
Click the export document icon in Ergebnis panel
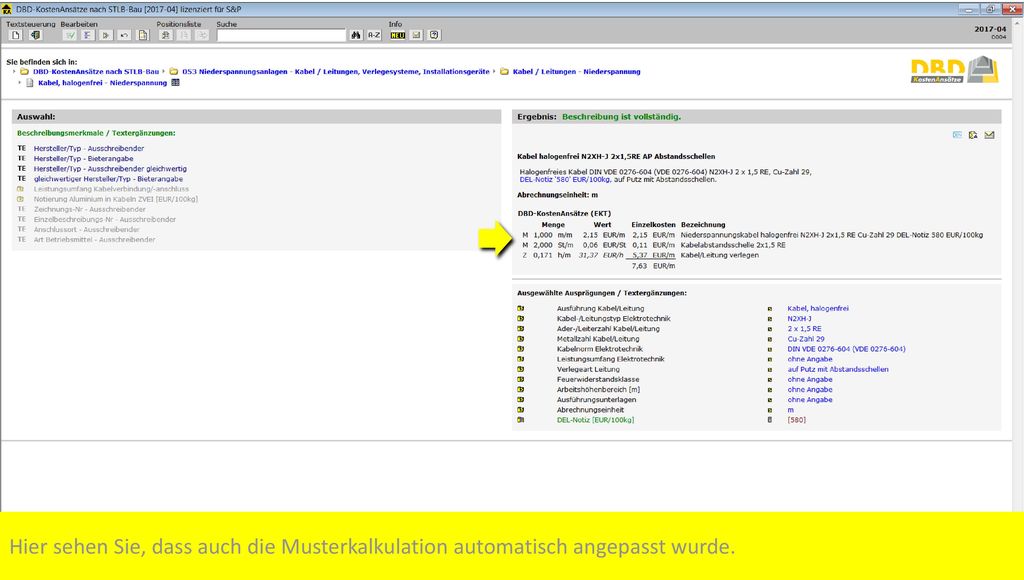click(x=973, y=135)
